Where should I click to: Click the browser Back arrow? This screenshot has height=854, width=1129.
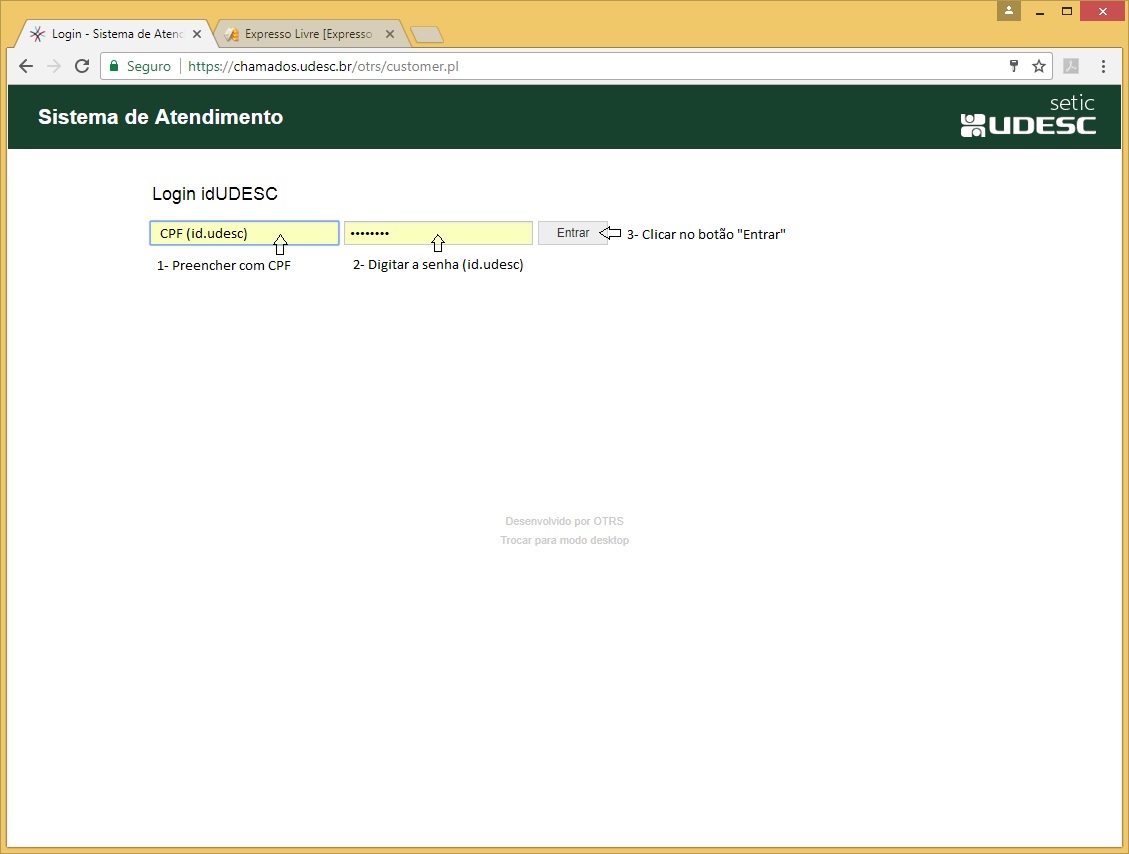pyautogui.click(x=26, y=66)
